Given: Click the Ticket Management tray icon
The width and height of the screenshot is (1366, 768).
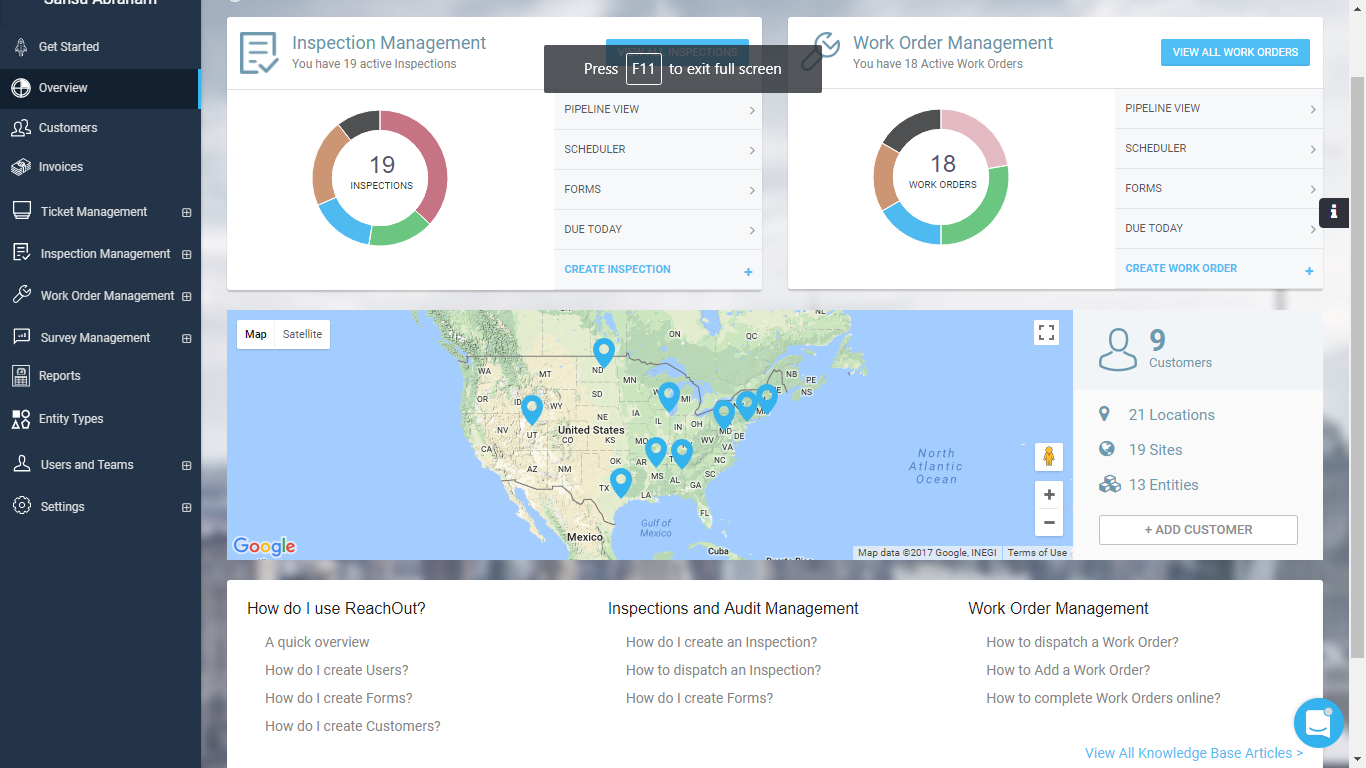Looking at the screenshot, I should 21,211.
